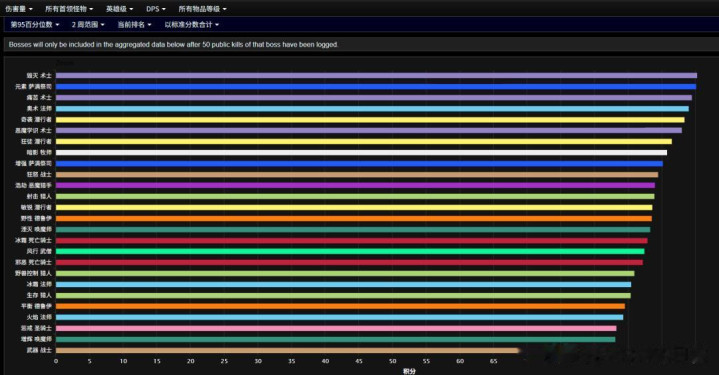The width and height of the screenshot is (719, 375).
Task: Select the 2 周范围 time range menu
Action: coord(88,24)
